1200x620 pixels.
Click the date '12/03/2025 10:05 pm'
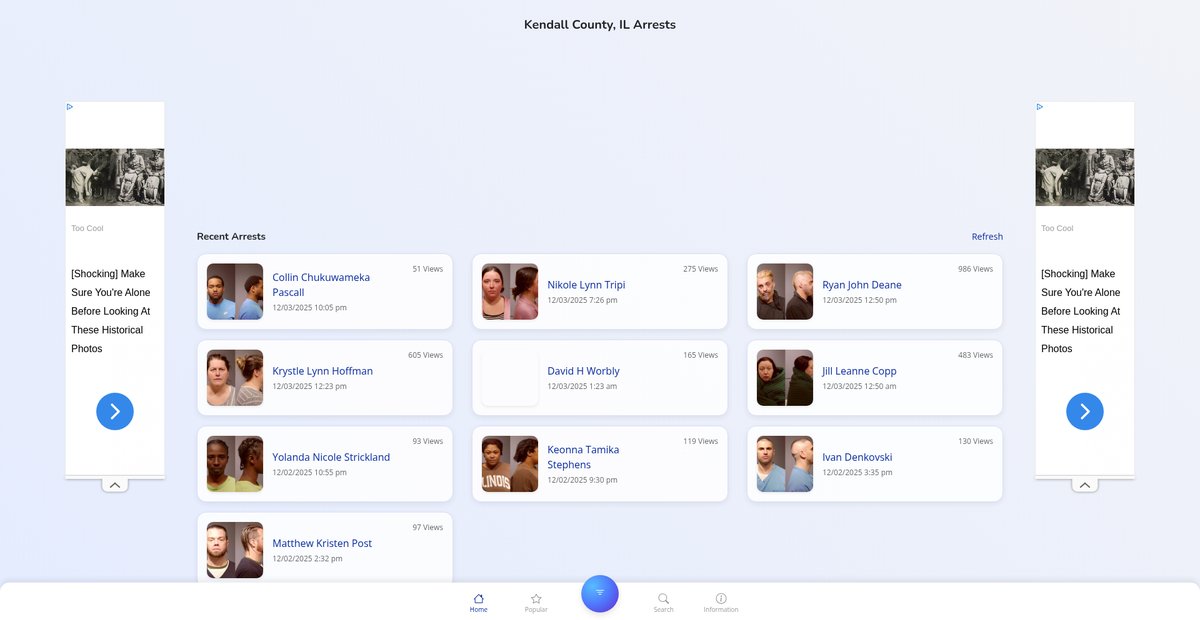(310, 308)
